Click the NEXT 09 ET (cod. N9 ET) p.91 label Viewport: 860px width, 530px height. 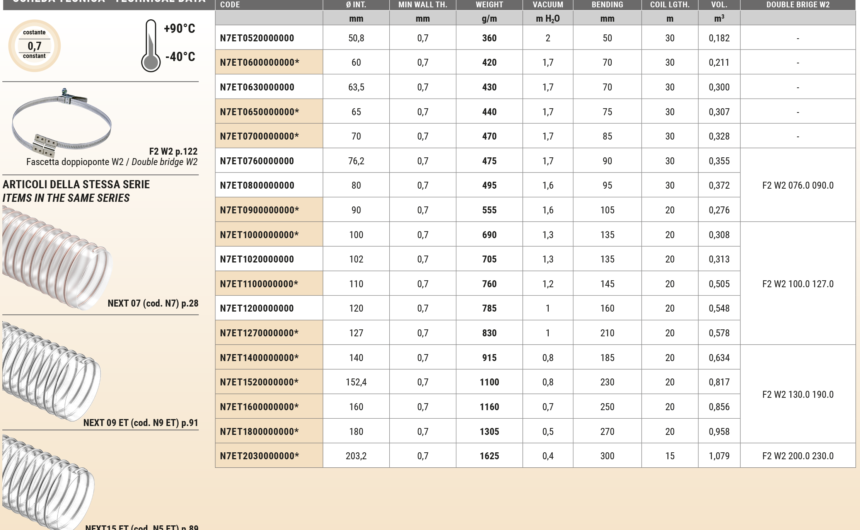click(140, 423)
